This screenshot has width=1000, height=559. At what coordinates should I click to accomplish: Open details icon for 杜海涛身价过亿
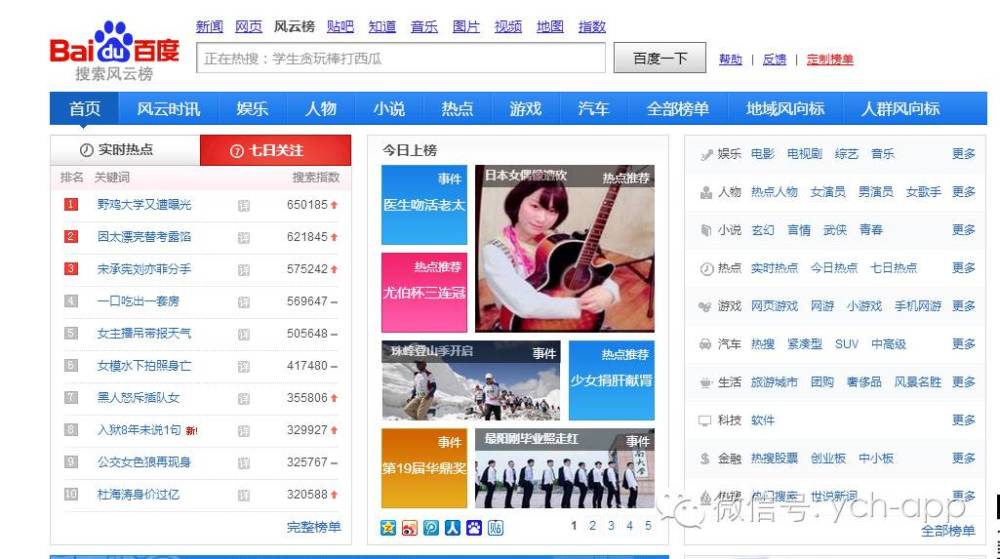point(244,495)
